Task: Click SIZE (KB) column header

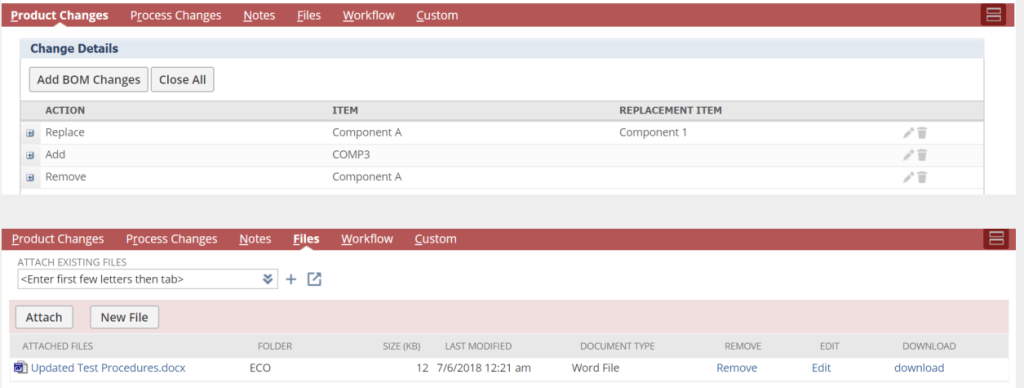Action: (401, 346)
